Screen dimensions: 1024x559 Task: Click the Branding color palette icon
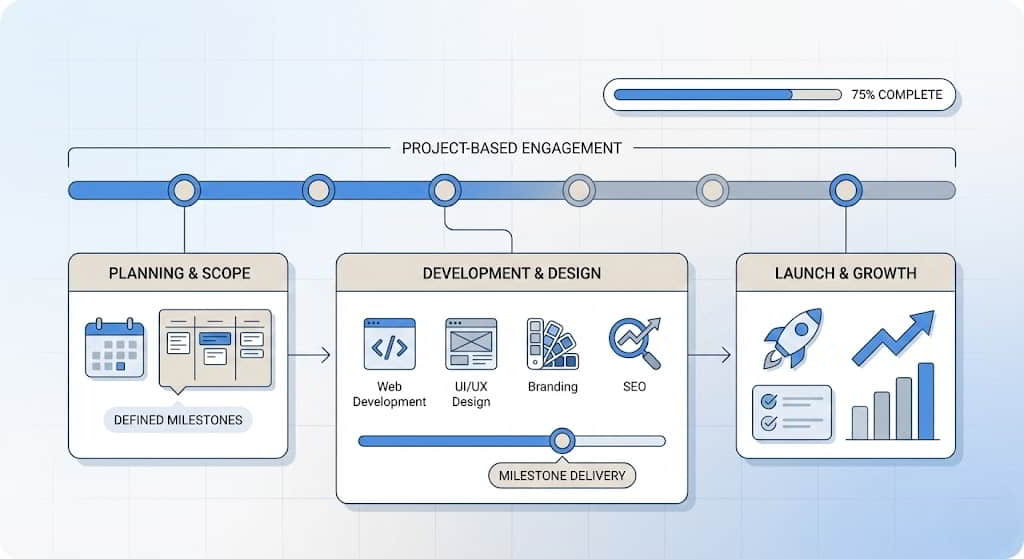[x=552, y=345]
